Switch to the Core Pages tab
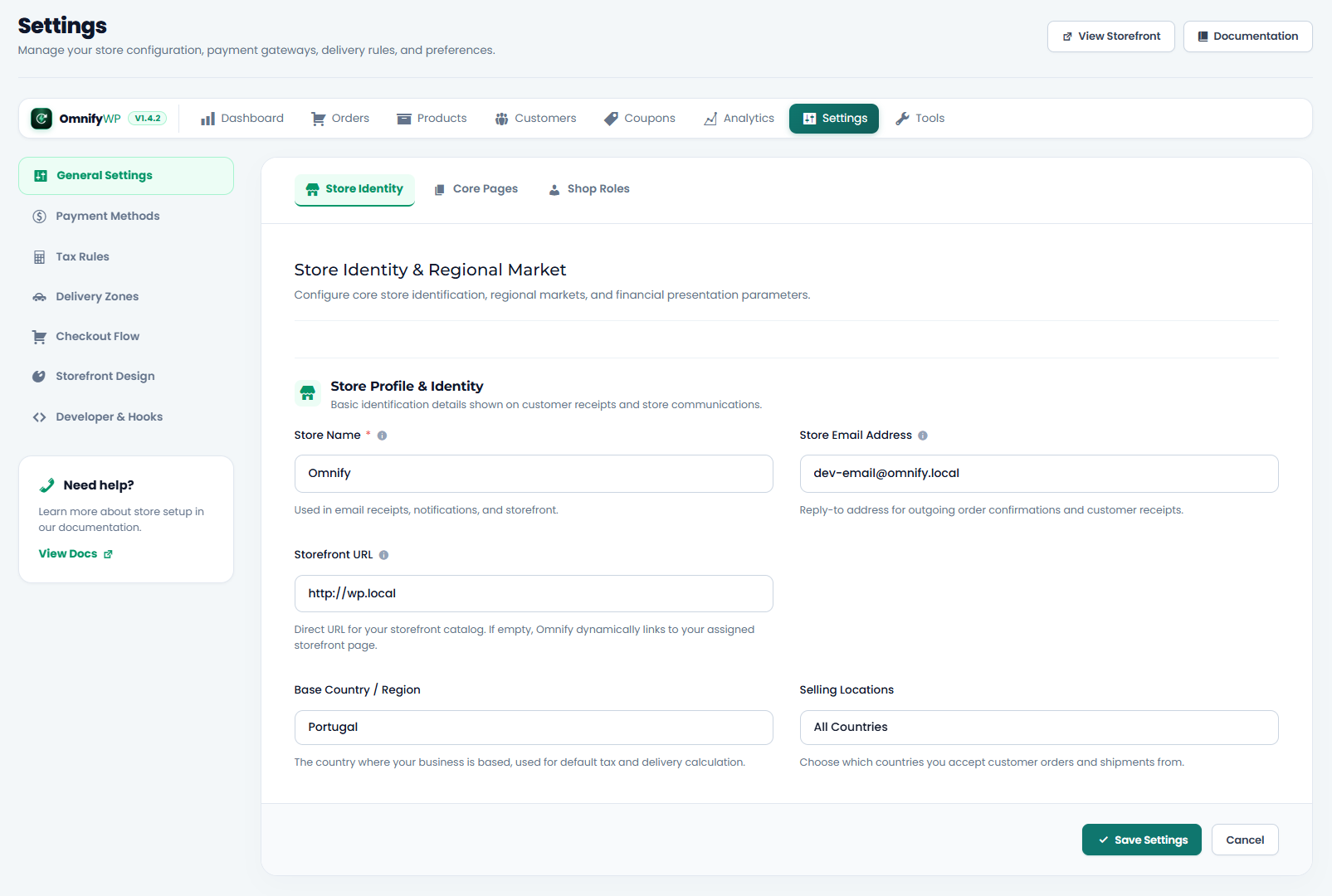 [476, 189]
